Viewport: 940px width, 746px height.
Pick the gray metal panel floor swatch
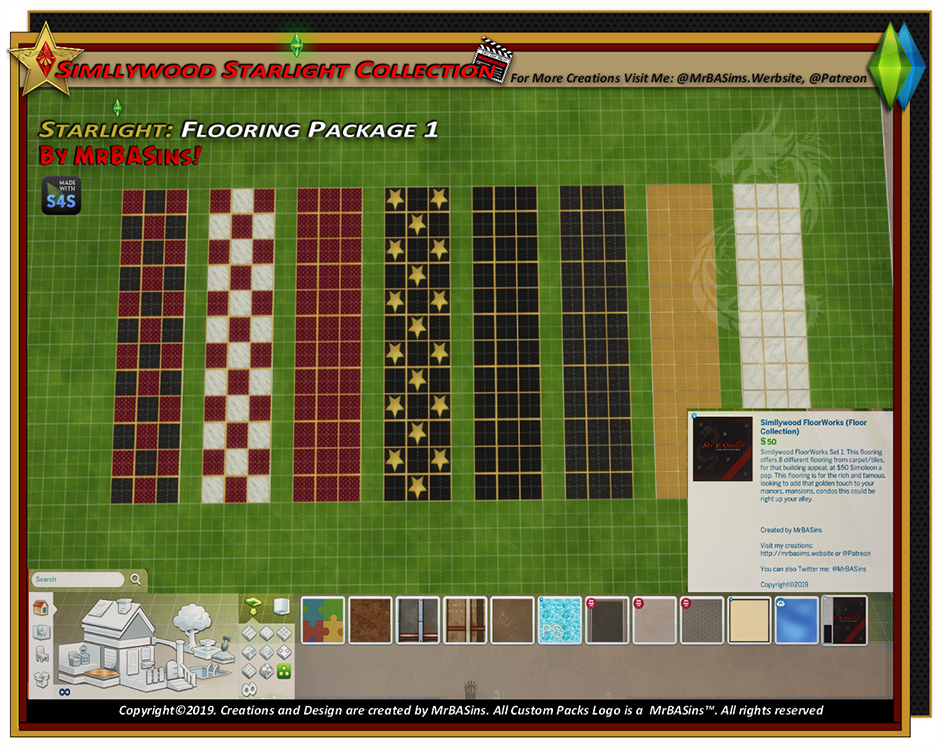pos(417,620)
